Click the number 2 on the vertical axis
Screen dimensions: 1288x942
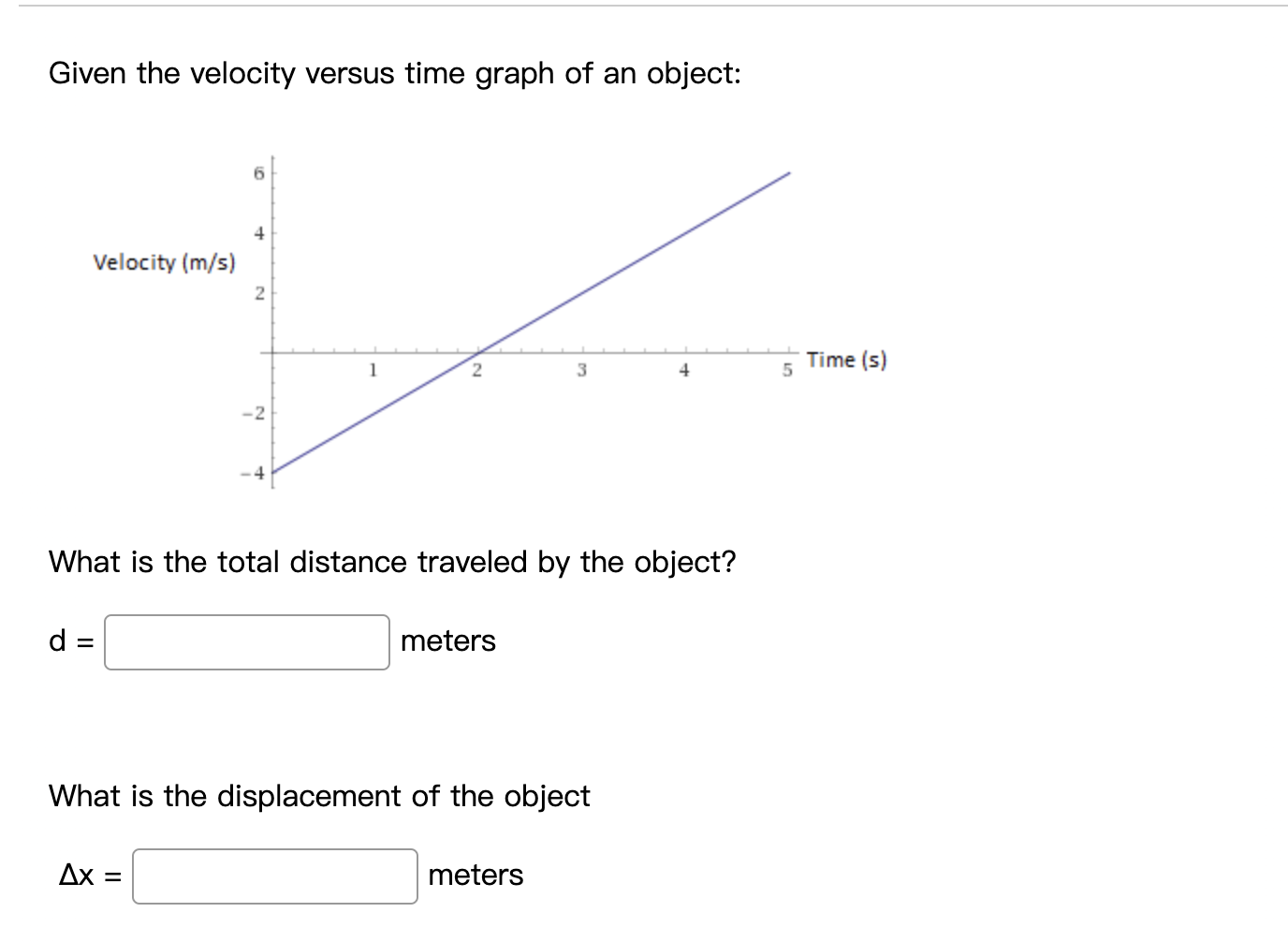[x=258, y=292]
